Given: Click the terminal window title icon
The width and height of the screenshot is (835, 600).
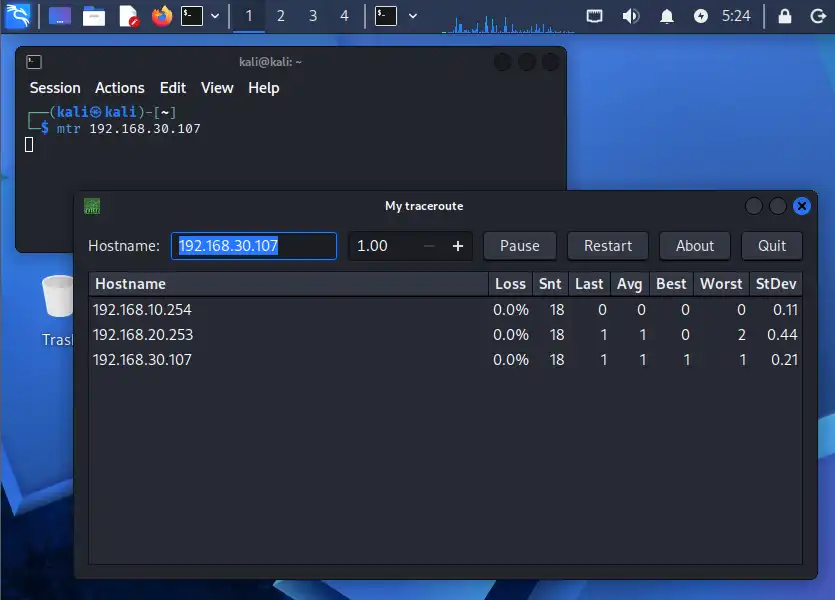Looking at the screenshot, I should (x=34, y=62).
